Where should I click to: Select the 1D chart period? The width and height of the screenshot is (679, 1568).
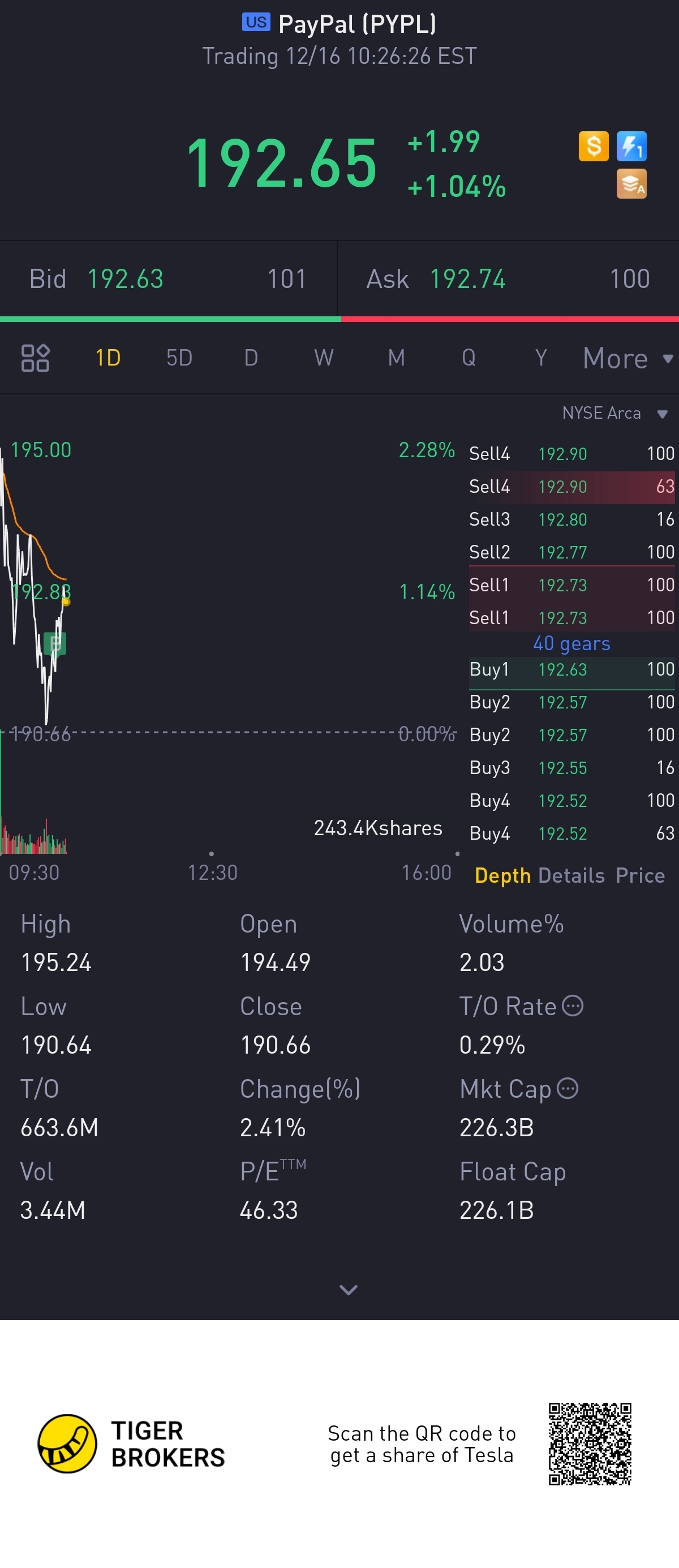[108, 358]
